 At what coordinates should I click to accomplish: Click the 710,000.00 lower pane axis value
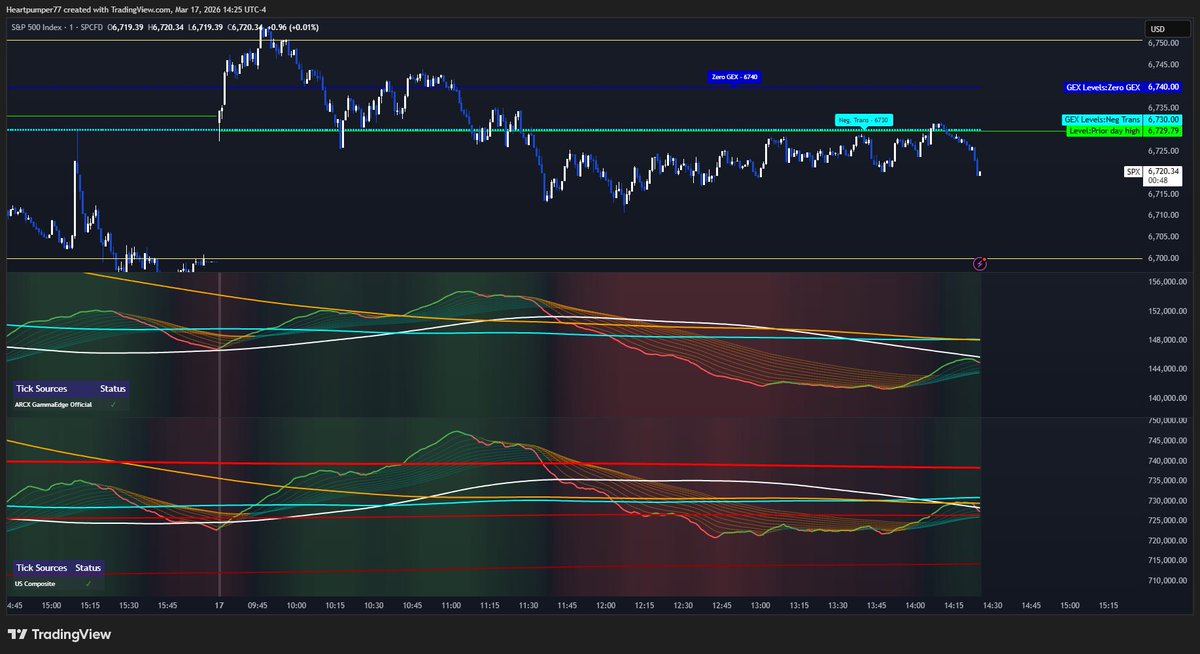point(1168,580)
